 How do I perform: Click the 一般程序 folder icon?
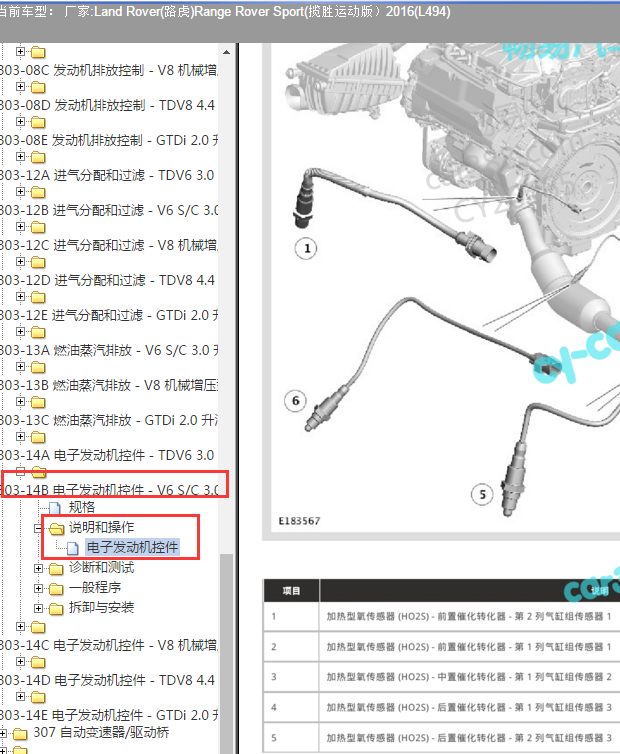(56, 589)
